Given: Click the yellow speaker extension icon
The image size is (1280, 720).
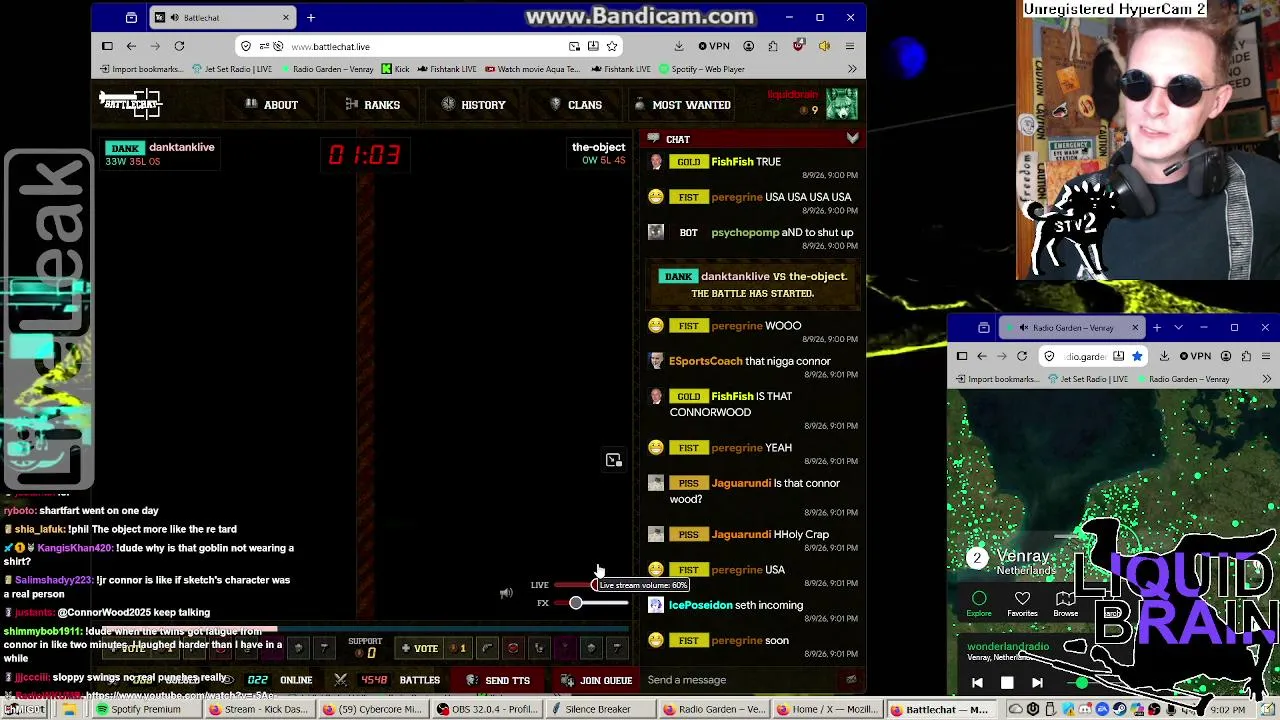Looking at the screenshot, I should (x=824, y=46).
